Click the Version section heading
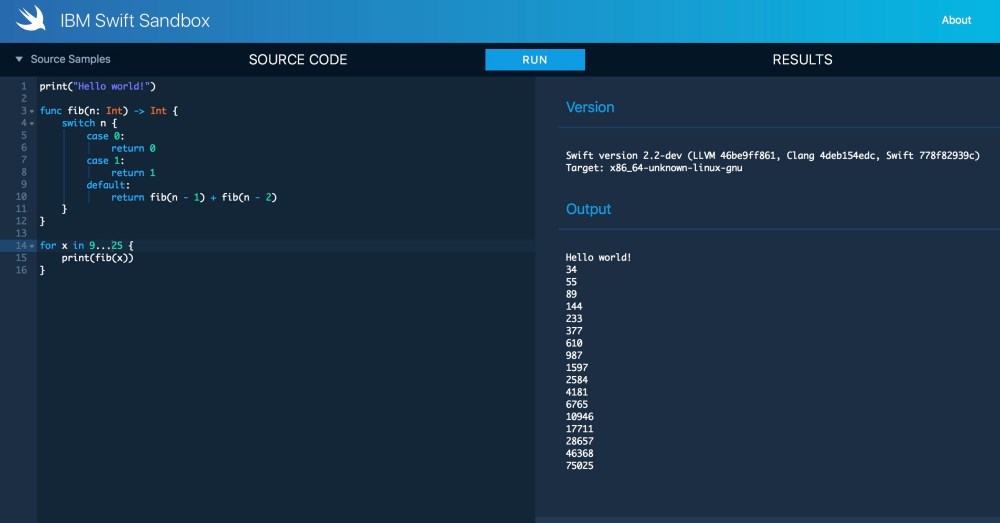This screenshot has height=523, width=1000. (590, 107)
